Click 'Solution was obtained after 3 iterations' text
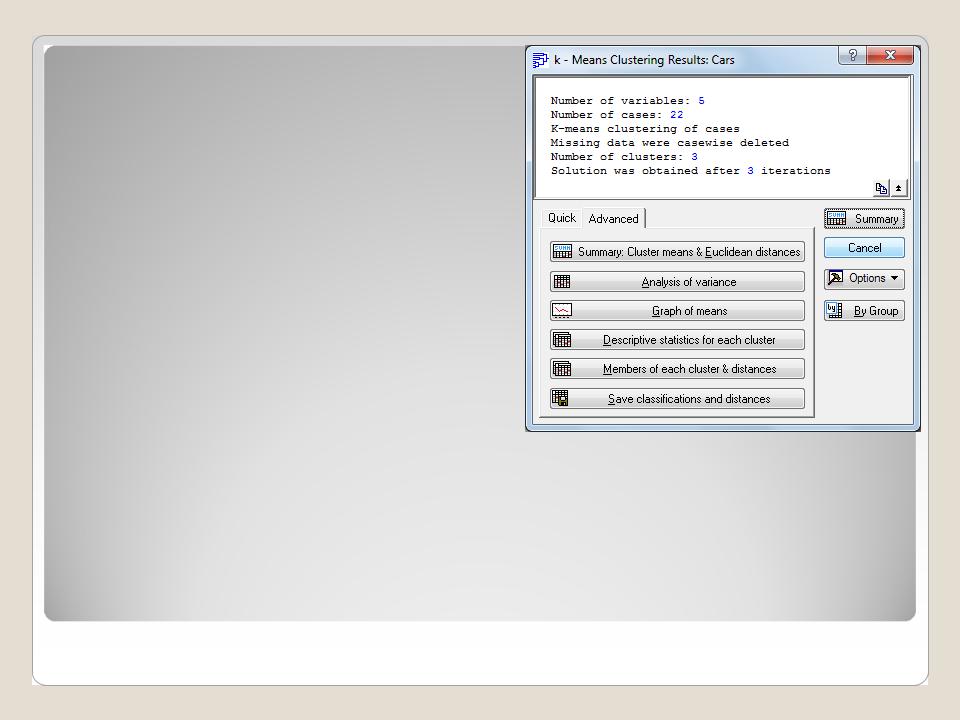960x720 pixels. (691, 171)
